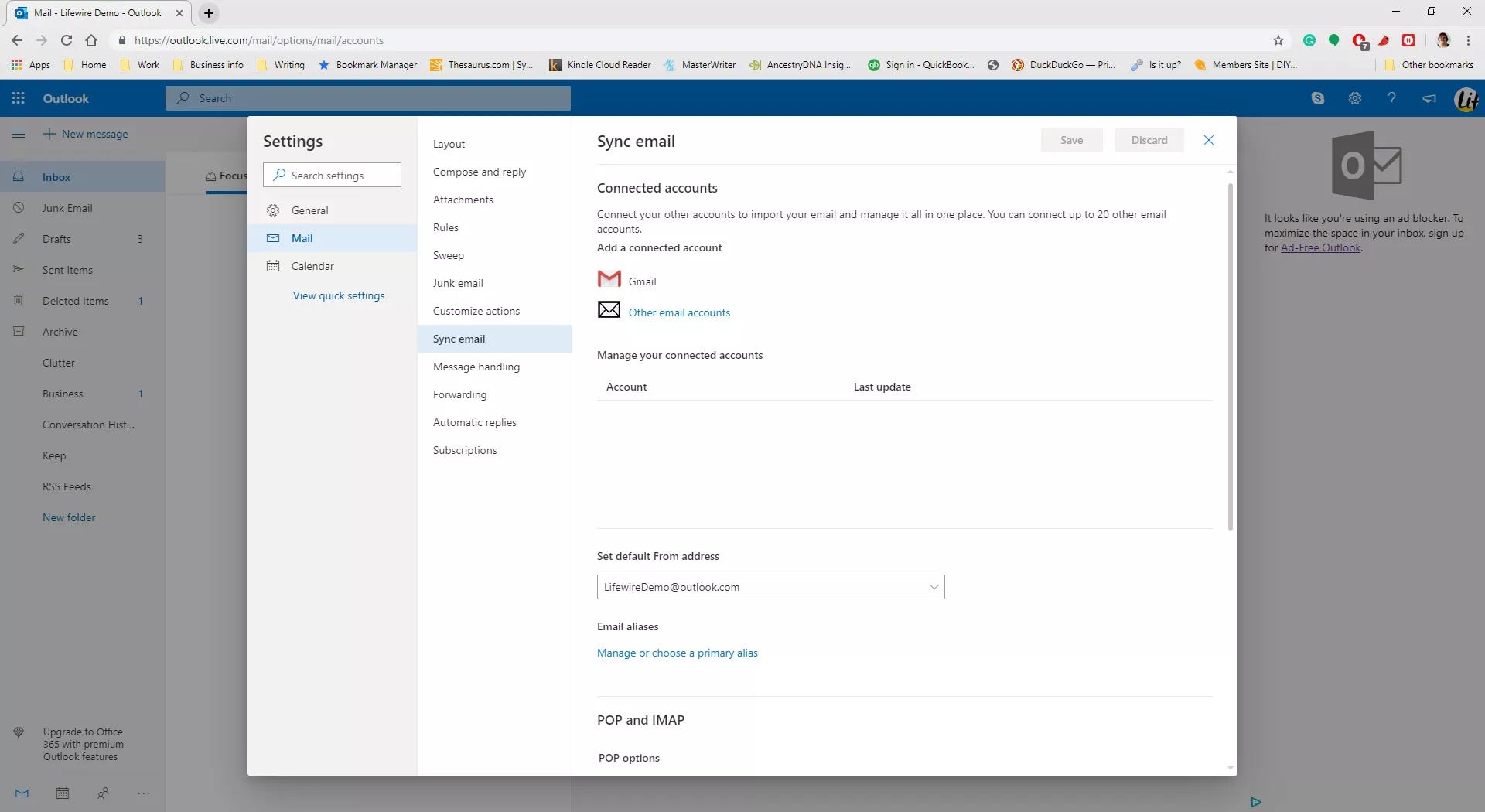This screenshot has width=1485, height=812.
Task: Open the Archive folder
Action: tap(82, 331)
